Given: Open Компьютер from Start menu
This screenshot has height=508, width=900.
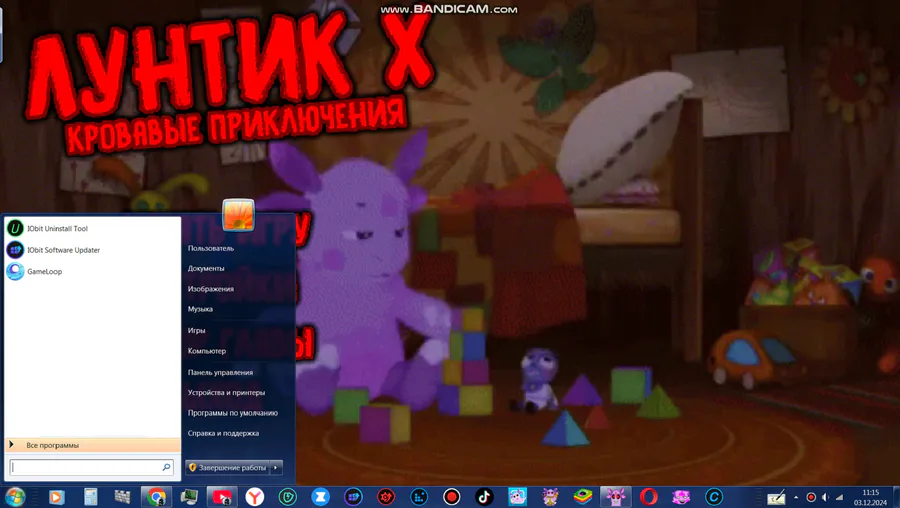Looking at the screenshot, I should [x=207, y=351].
